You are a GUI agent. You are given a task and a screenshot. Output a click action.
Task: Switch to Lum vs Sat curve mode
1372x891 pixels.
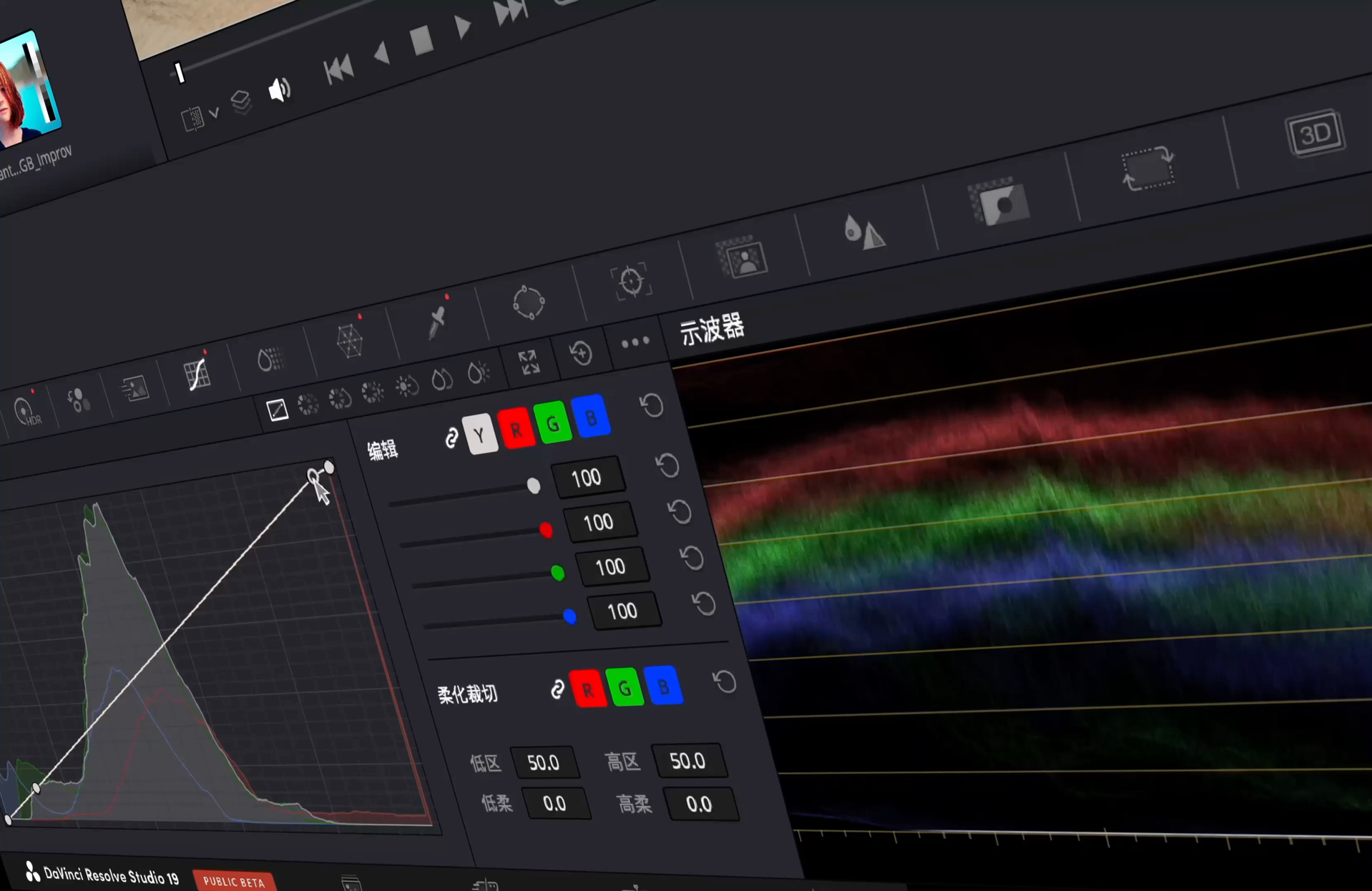point(407,386)
